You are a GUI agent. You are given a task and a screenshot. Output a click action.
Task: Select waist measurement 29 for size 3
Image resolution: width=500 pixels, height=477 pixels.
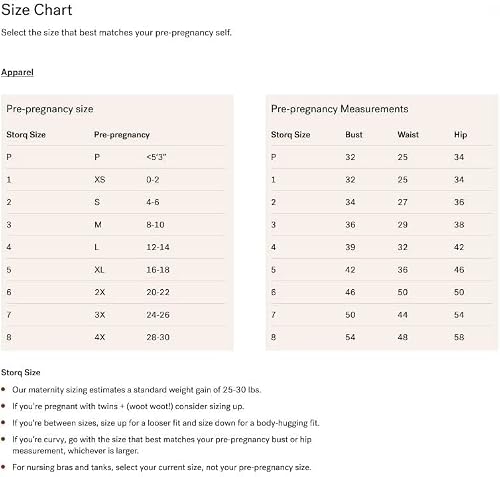[x=402, y=225]
